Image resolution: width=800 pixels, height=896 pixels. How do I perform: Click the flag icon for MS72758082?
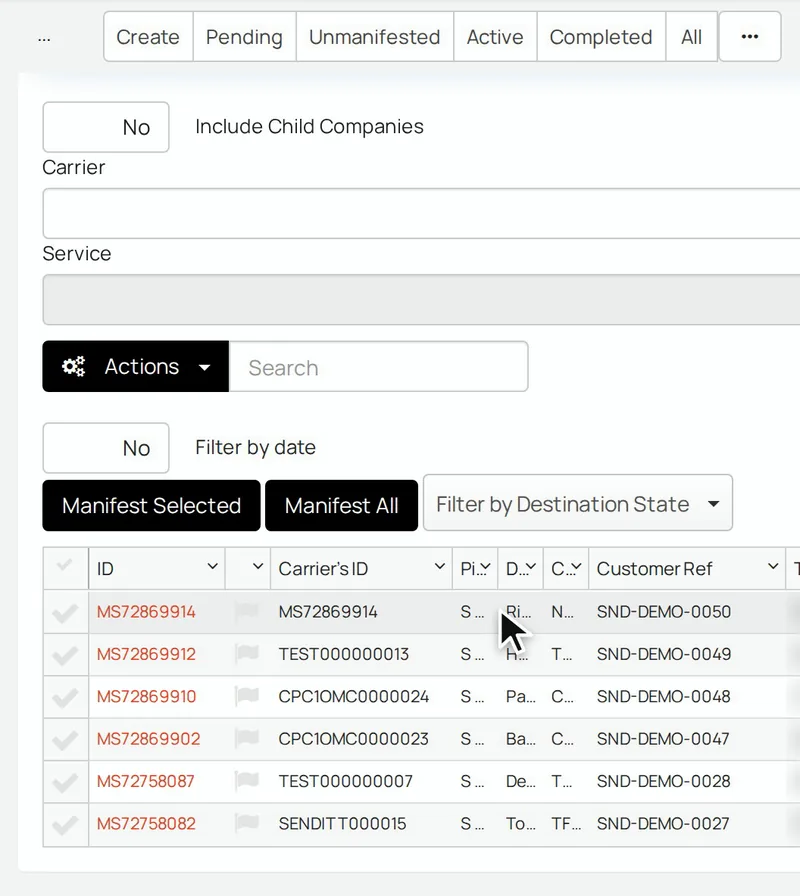point(247,822)
